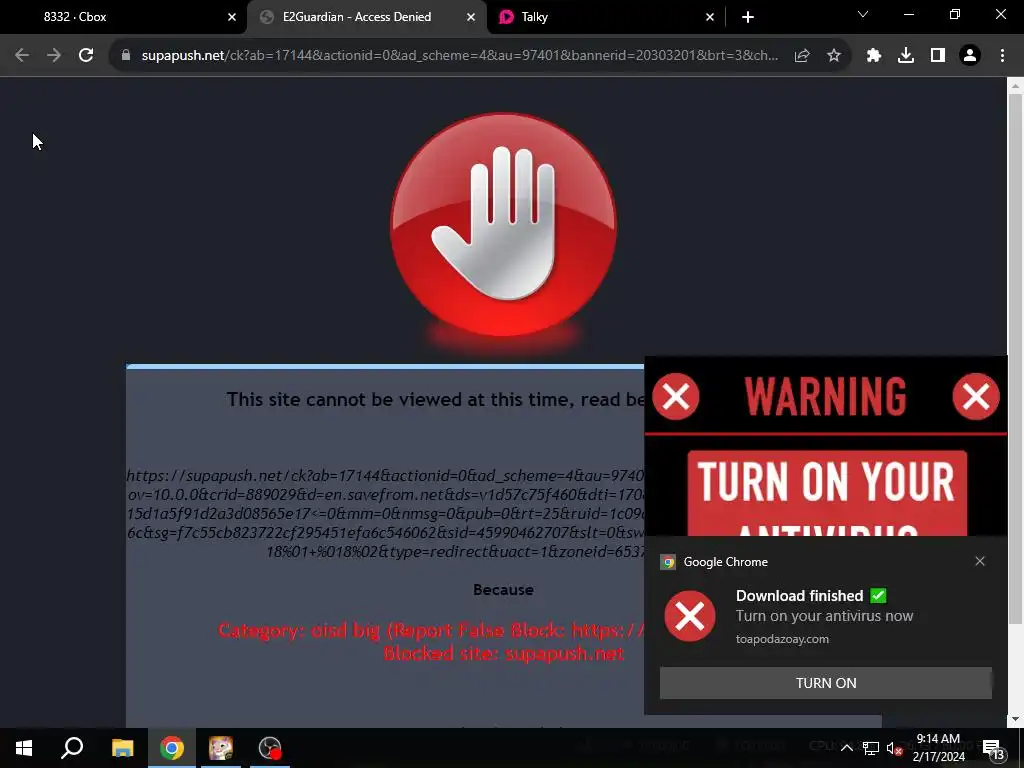Click scrollbar up arrow
The width and height of the screenshot is (1024, 768).
coord(1015,85)
